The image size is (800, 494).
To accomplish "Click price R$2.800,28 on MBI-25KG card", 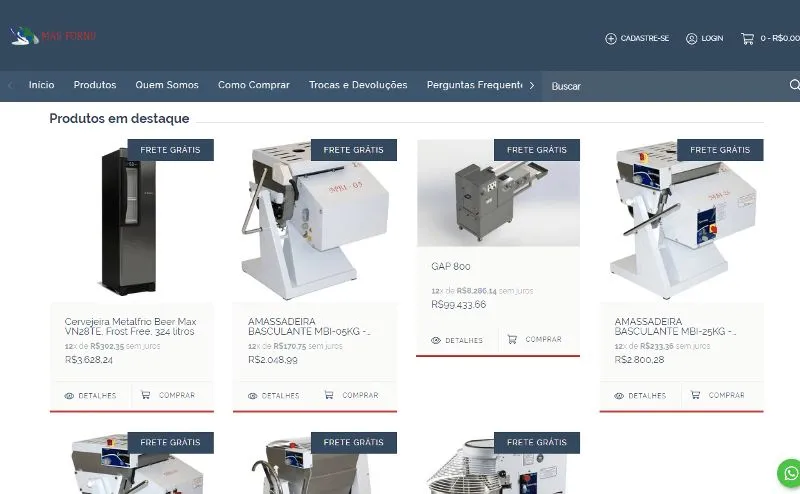I will click(639, 360).
